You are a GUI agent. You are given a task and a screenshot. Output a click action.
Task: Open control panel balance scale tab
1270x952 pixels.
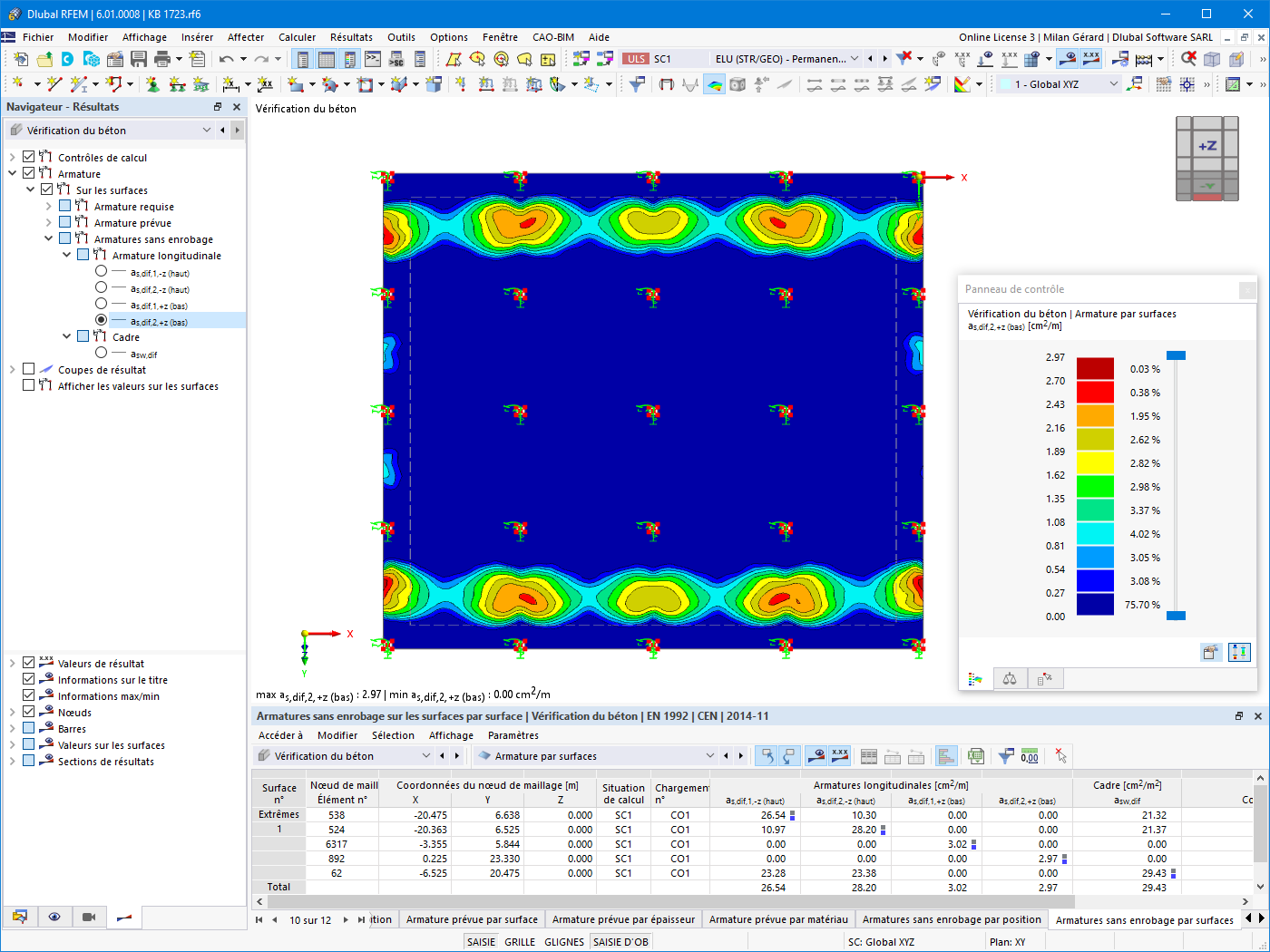pyautogui.click(x=1010, y=679)
